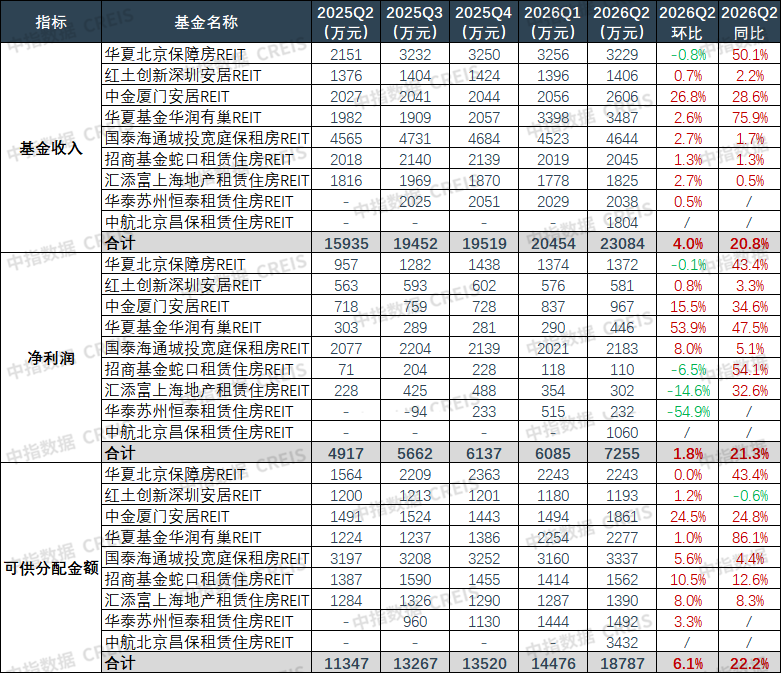781x673 pixels.
Task: Select the cell with value 3487
Action: [622, 117]
